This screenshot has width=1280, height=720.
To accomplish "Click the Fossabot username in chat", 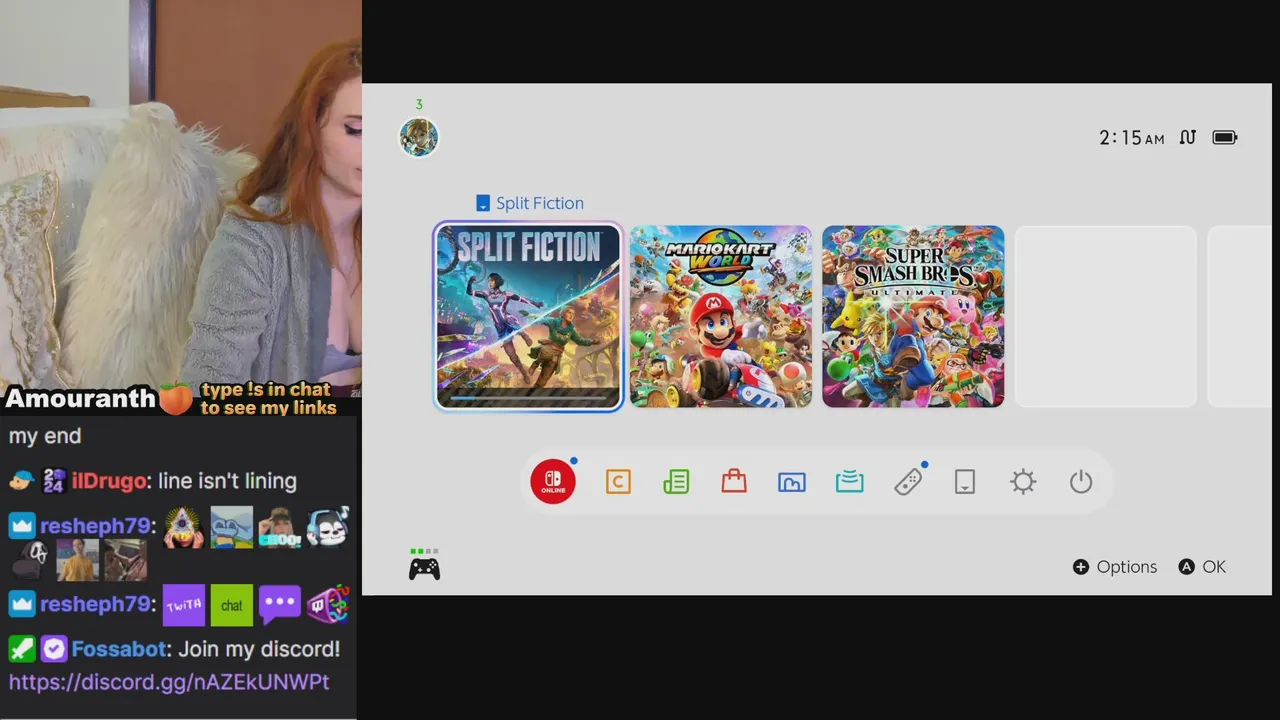I will coord(118,649).
